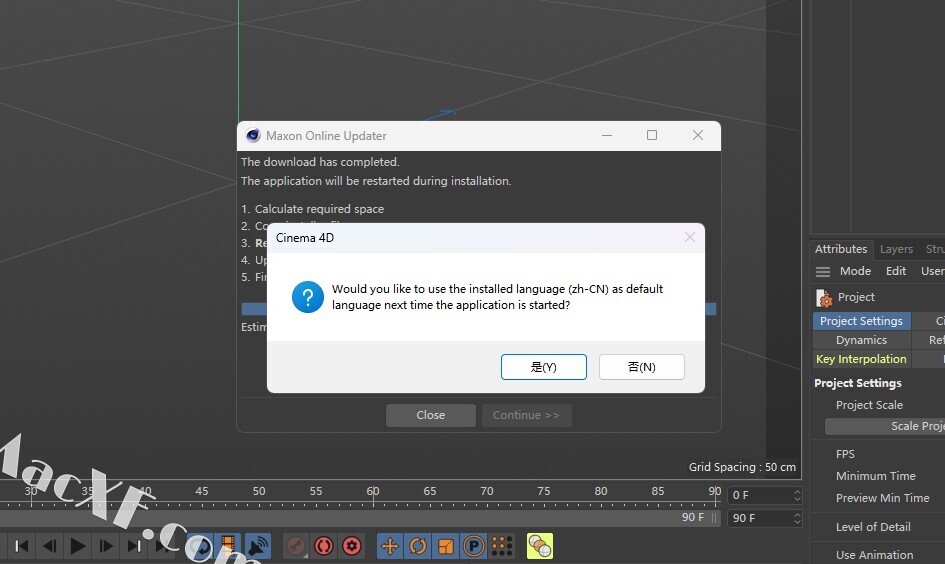
Task: Click the yellow motion system icon
Action: [539, 547]
